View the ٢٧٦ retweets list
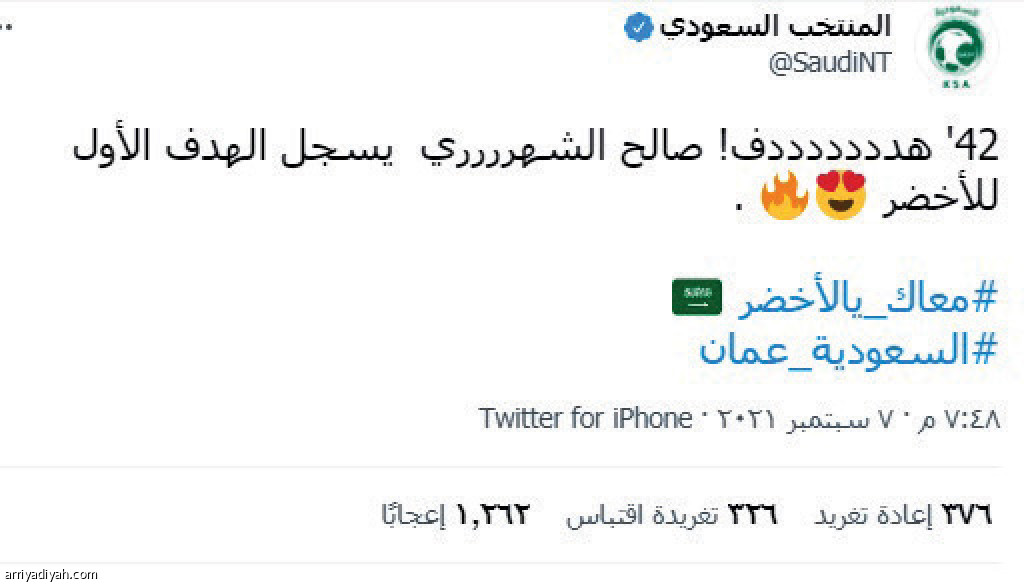Screen dimensions: 1024x584 pos(903,515)
